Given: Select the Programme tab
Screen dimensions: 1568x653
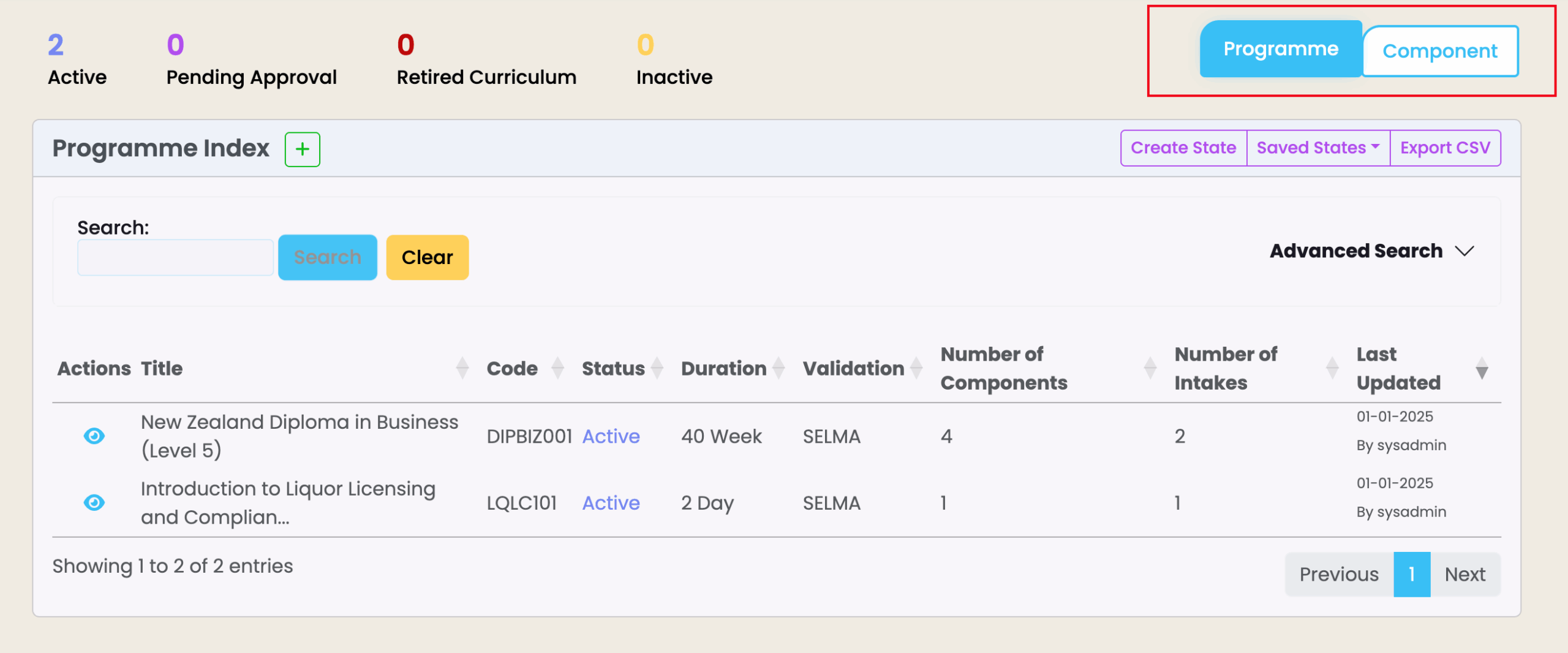Looking at the screenshot, I should coord(1280,49).
